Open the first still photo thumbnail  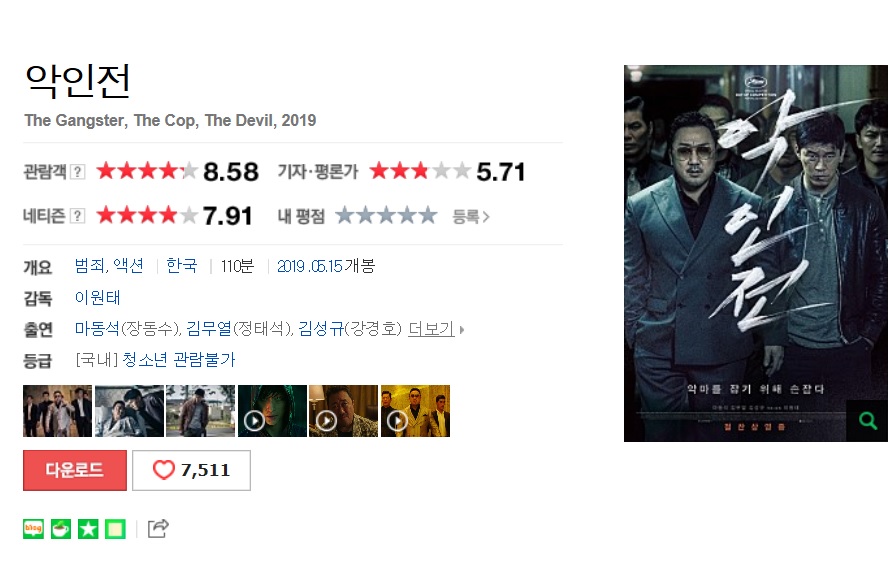57,411
